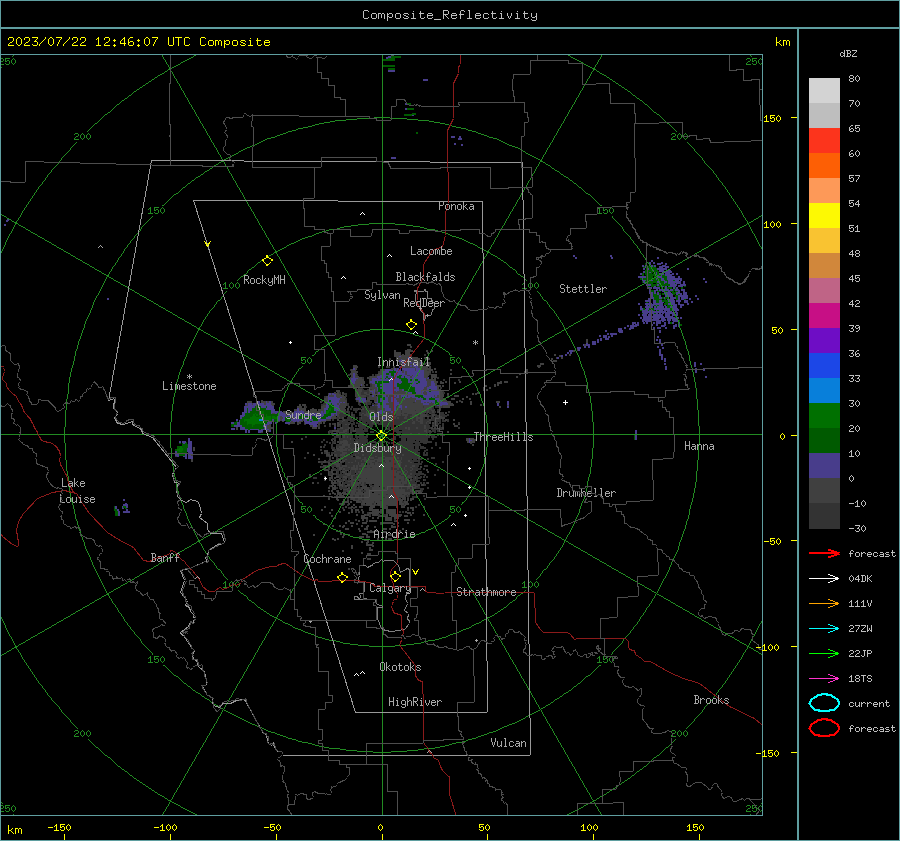Click the magenta 39 dBZ color swatch

pos(824,316)
